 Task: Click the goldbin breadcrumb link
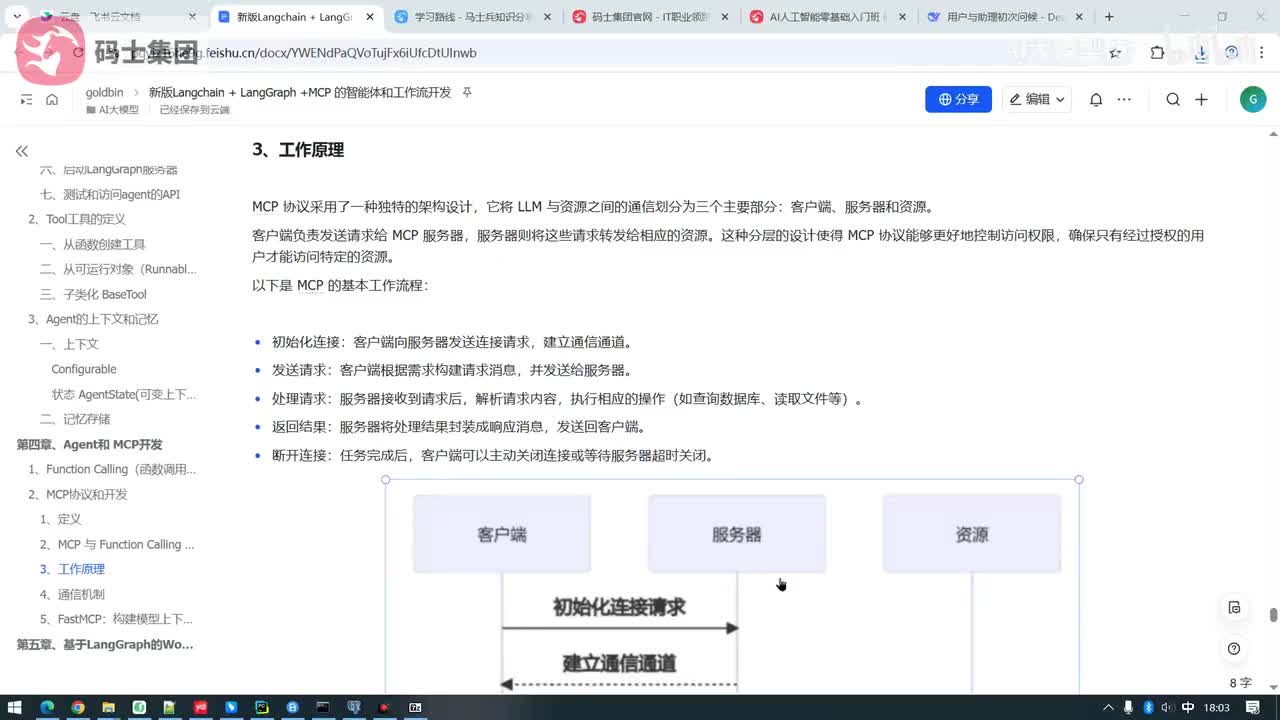pyautogui.click(x=105, y=92)
